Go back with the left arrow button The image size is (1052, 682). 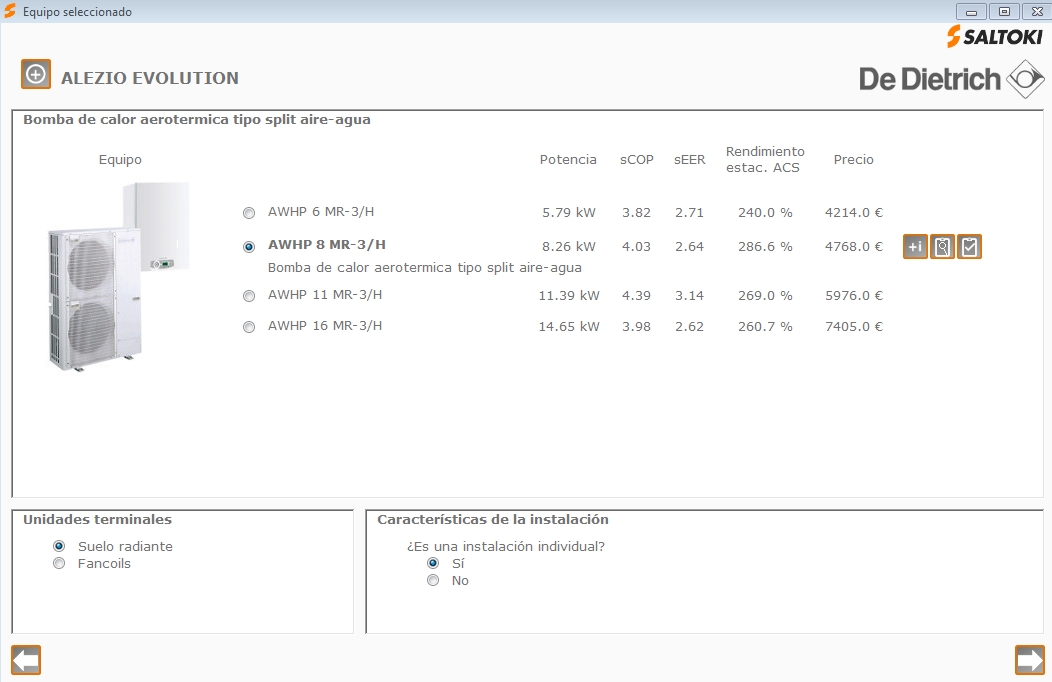[26, 660]
